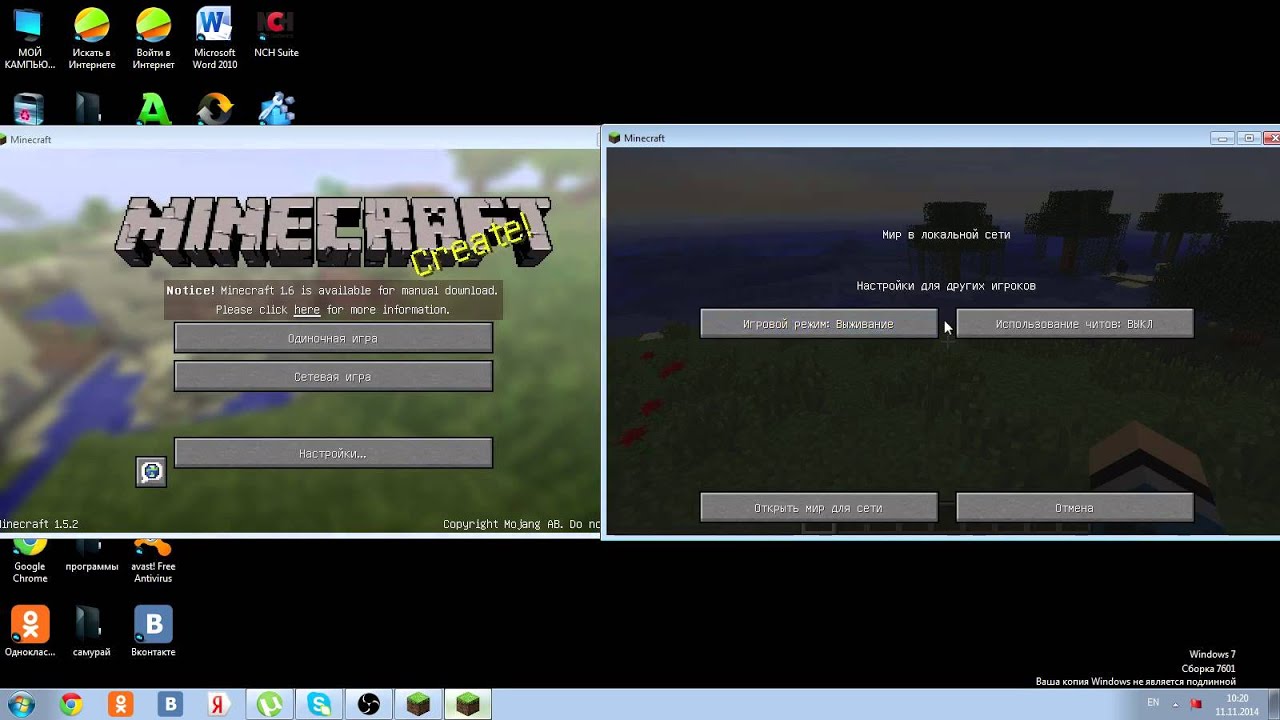
Task: Open the taskbar clock showing 10:20
Action: (1237, 704)
